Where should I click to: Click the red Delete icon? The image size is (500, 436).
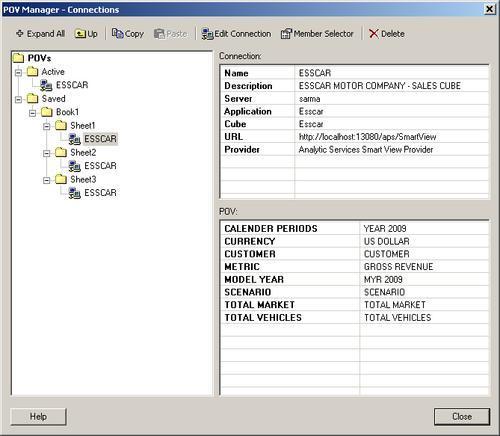(374, 34)
